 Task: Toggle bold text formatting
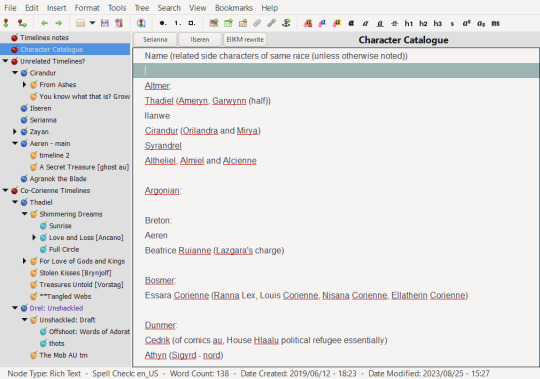click(351, 23)
